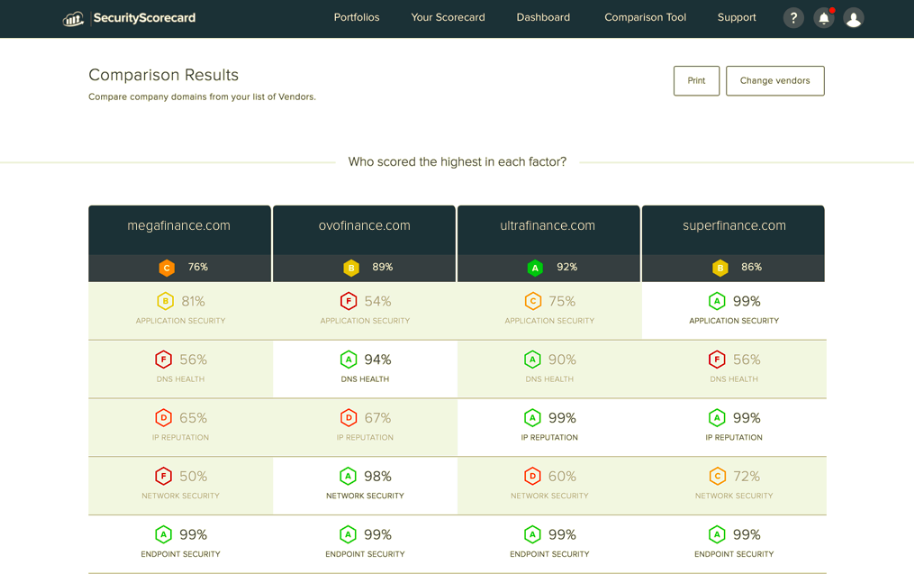Click megafinance IP Reputation D badge
This screenshot has width=914, height=581.
click(163, 418)
